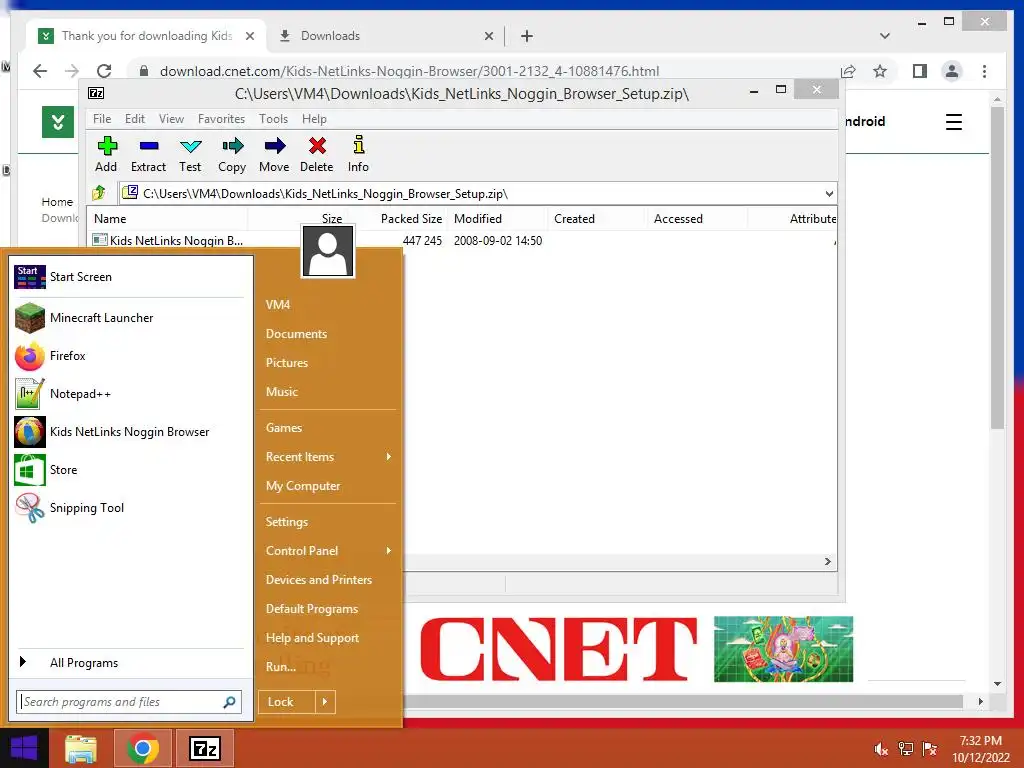Open Help and Support

312,638
